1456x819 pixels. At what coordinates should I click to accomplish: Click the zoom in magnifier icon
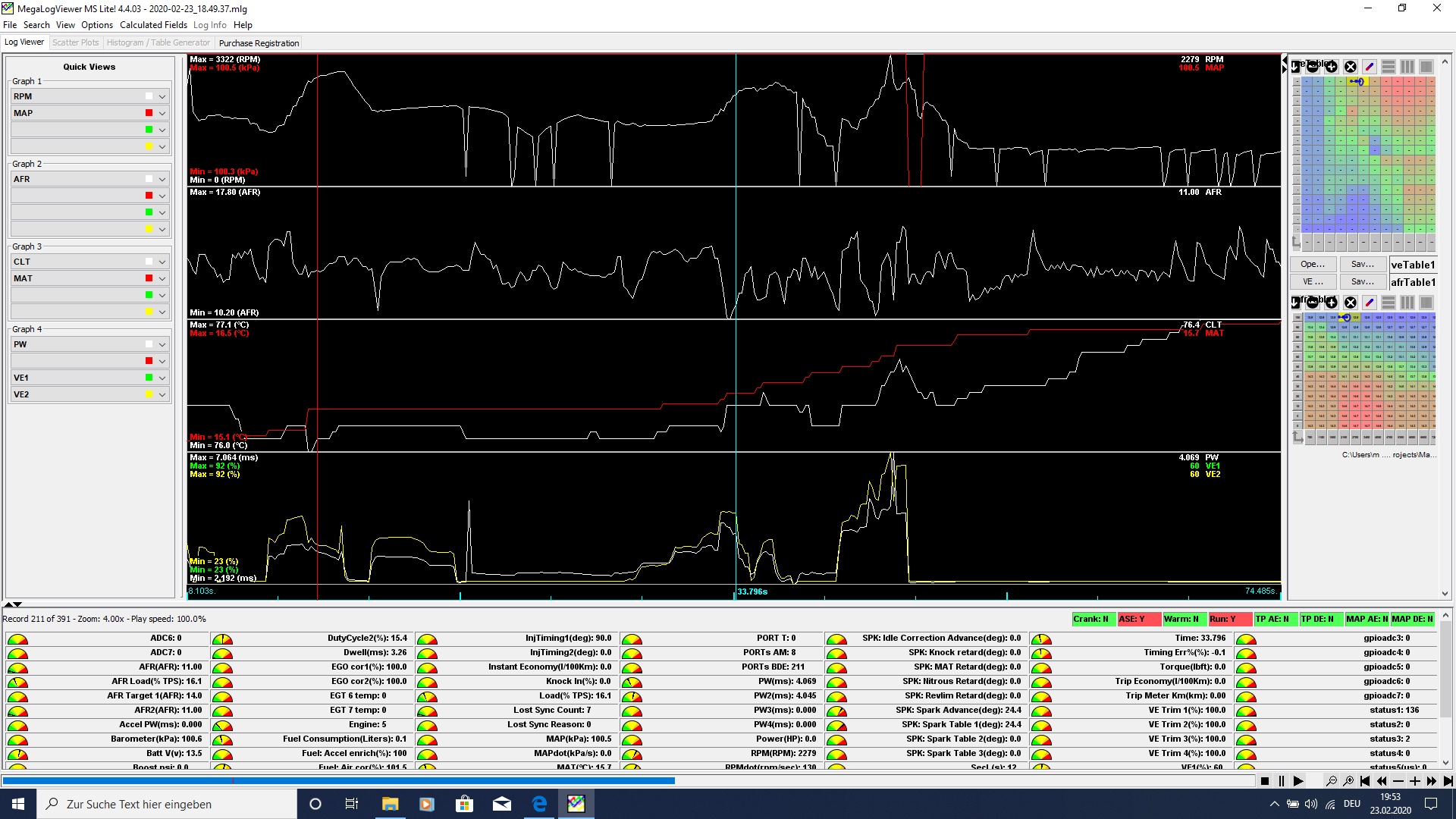(x=1348, y=781)
